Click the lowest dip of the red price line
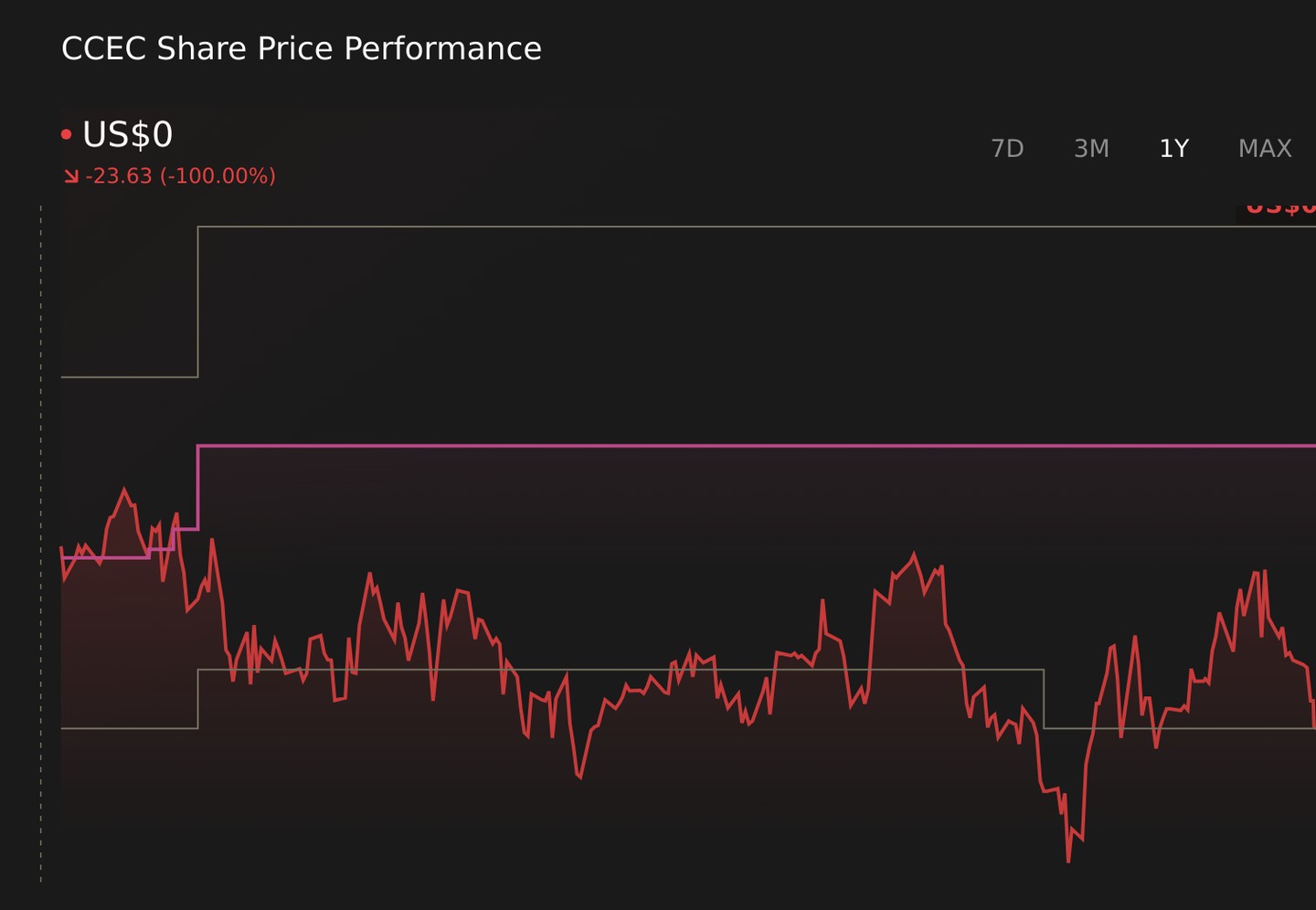Viewport: 1316px width, 910px height. (x=1068, y=859)
